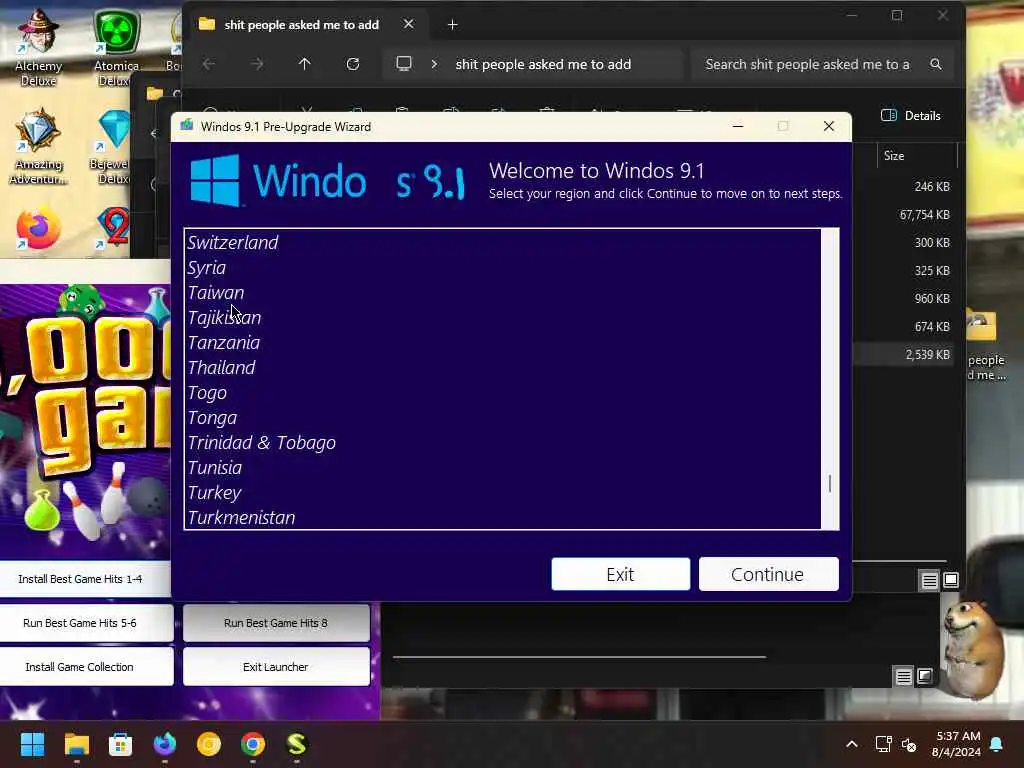
Task: Open the Alchemy Deluxe desktop shortcut
Action: (39, 48)
